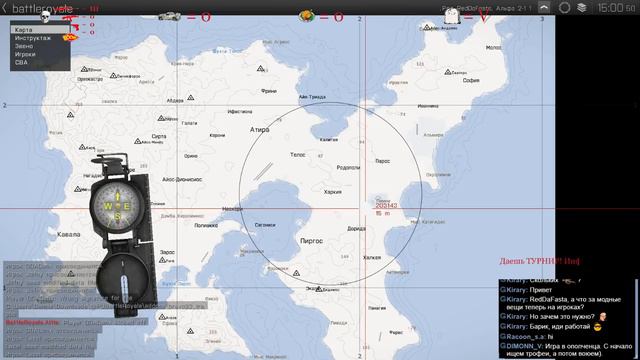Click the chat message from Racoon_s.a
This screenshot has width=640, height=360.
coord(527,337)
